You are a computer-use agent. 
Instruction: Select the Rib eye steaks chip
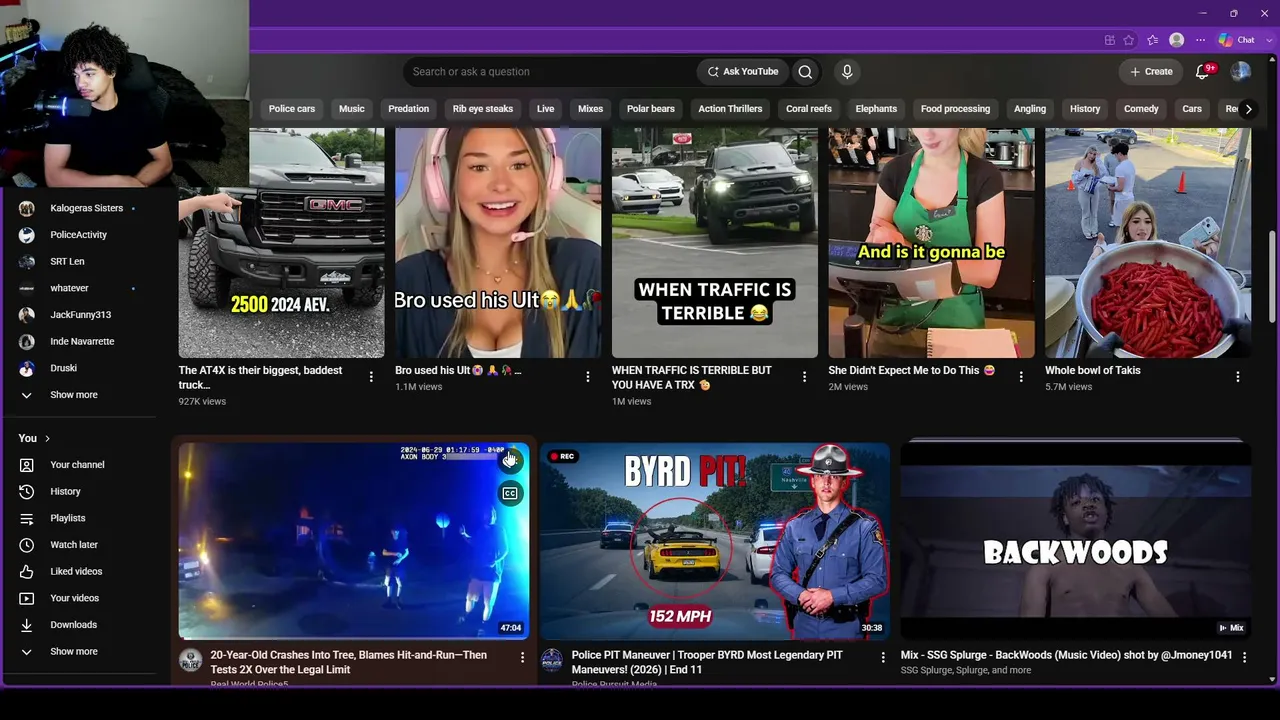(x=483, y=109)
